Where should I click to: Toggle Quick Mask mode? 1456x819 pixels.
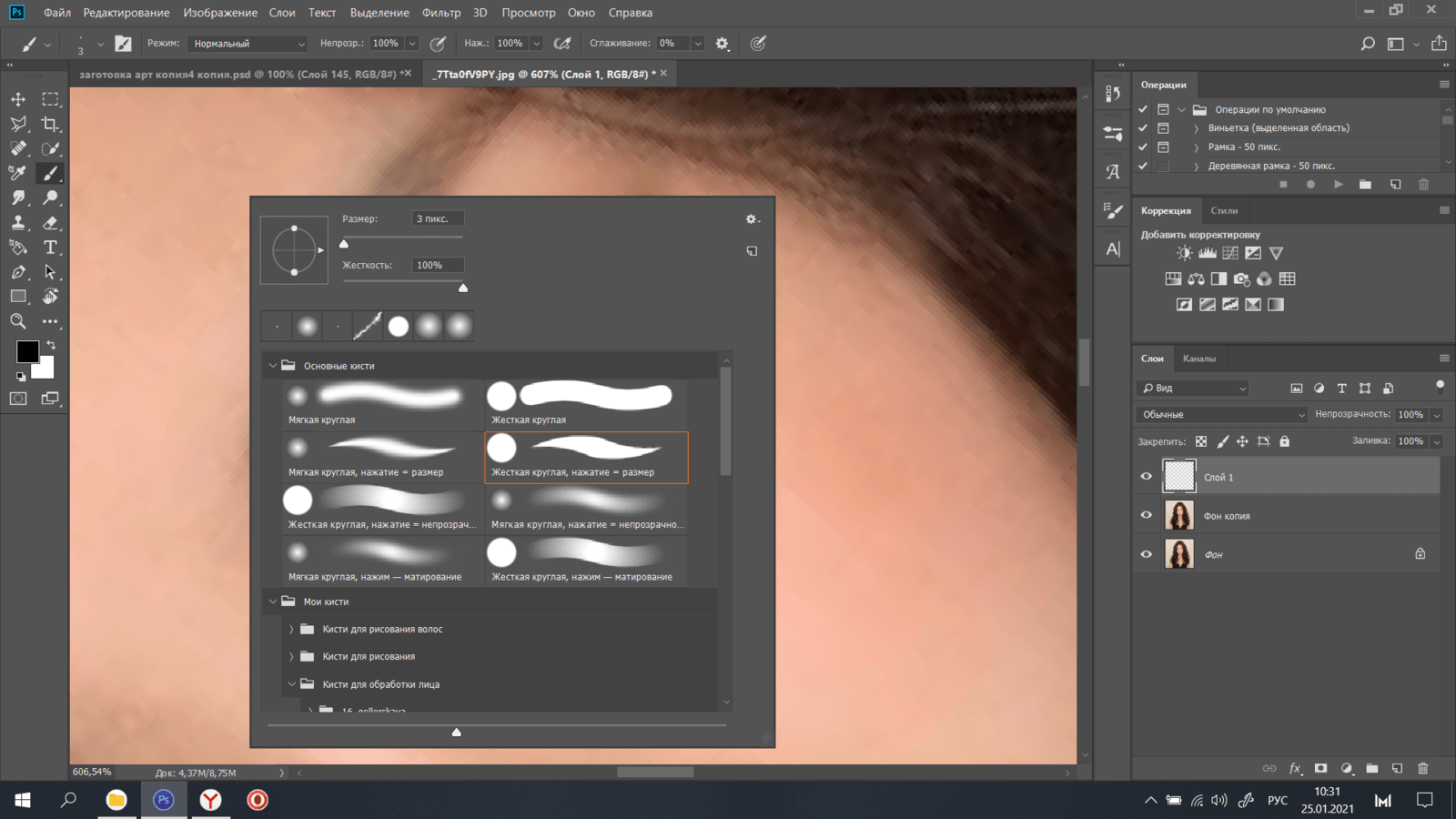pos(18,399)
